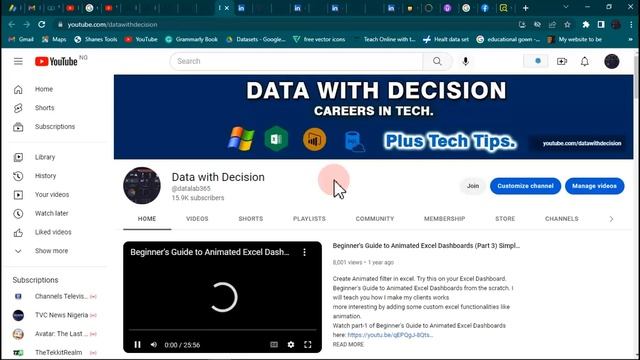Open the CHANNELS tab
The image size is (640, 360).
[562, 219]
